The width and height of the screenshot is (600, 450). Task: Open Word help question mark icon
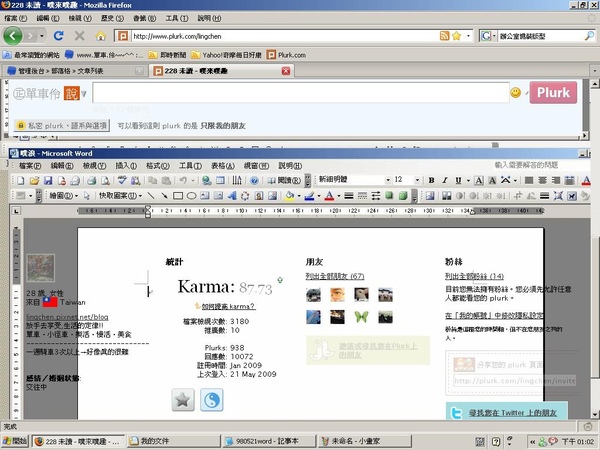[x=254, y=181]
